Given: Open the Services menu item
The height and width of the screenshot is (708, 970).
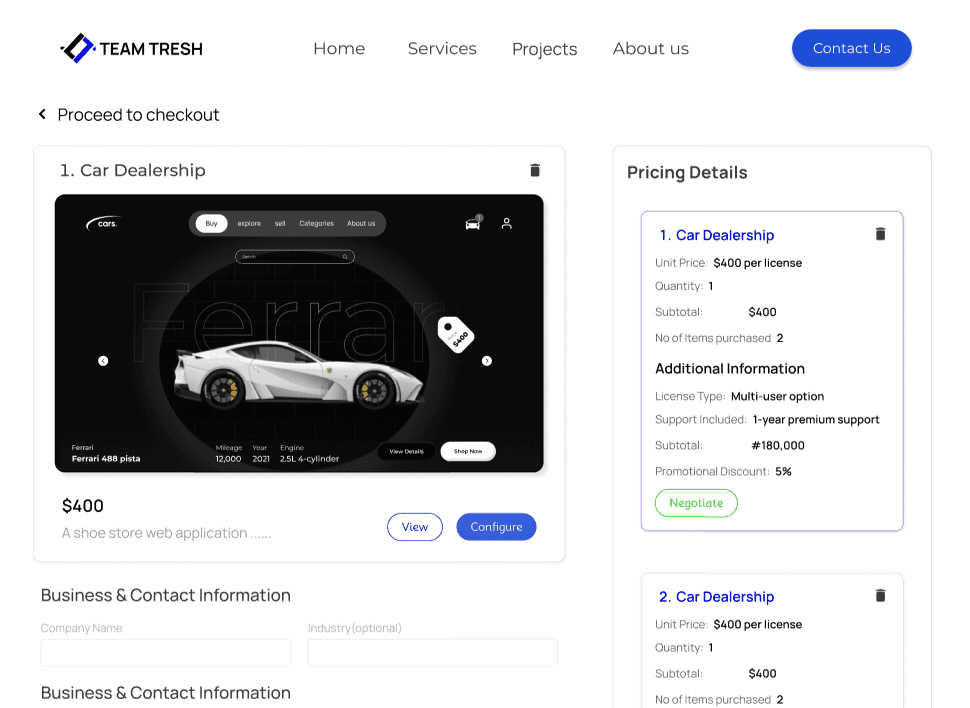Looking at the screenshot, I should (442, 48).
